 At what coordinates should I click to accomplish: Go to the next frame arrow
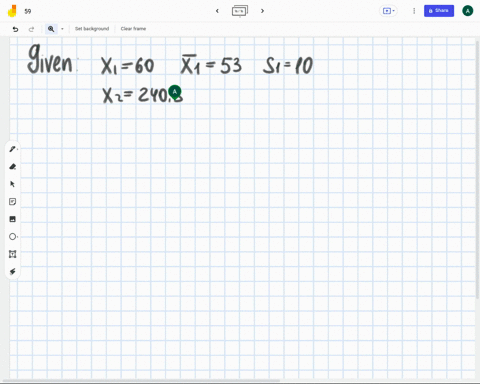click(x=262, y=11)
